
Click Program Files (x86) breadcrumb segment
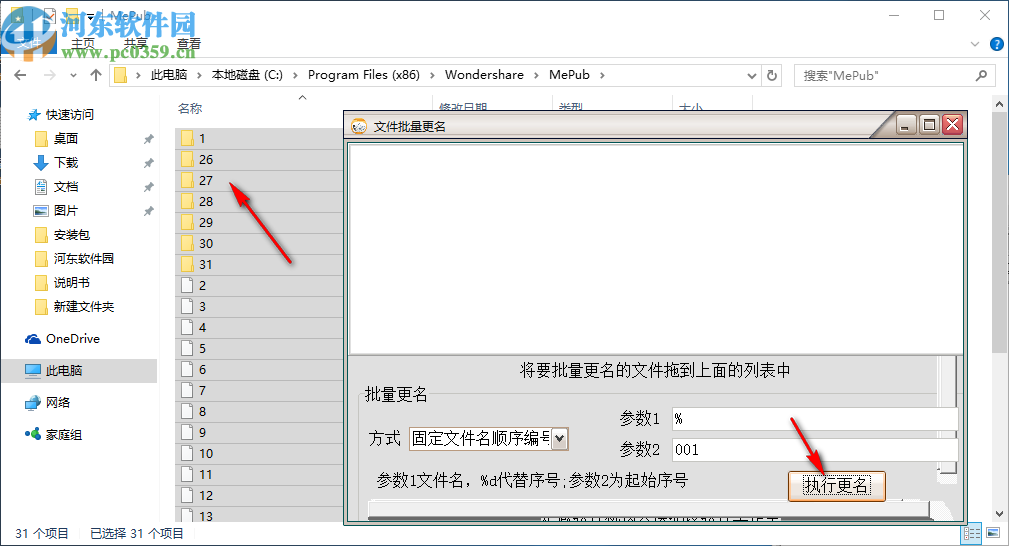[364, 75]
